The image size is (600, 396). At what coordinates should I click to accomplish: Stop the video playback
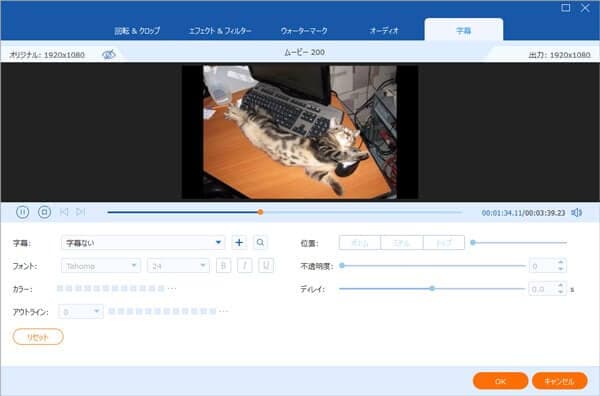click(44, 212)
